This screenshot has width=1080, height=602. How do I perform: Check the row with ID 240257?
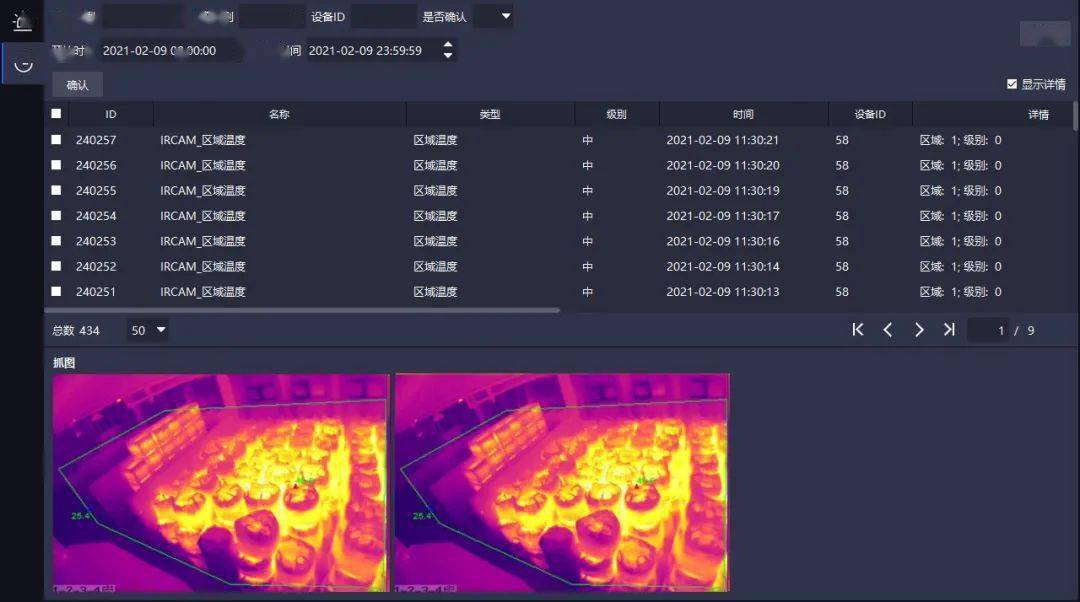coord(56,139)
